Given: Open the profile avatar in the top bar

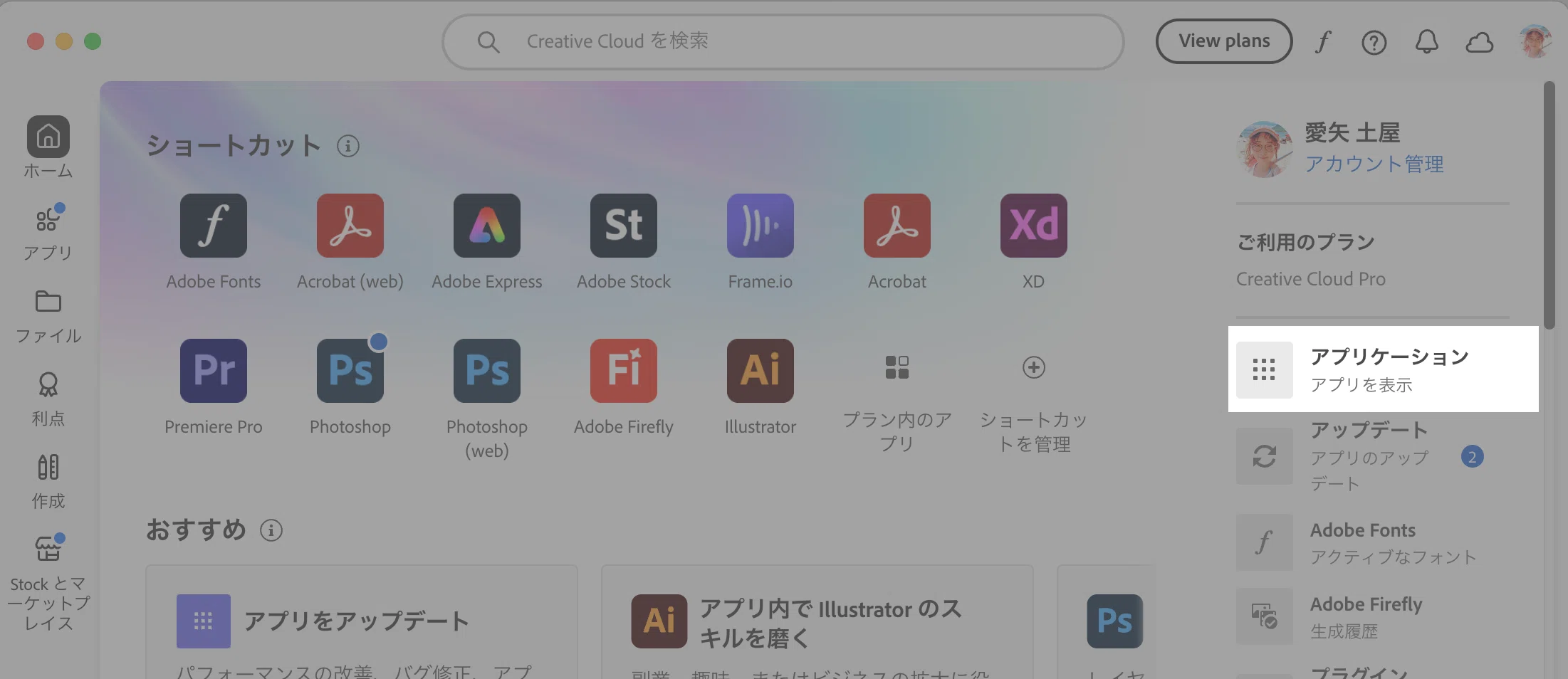Looking at the screenshot, I should tap(1535, 41).
